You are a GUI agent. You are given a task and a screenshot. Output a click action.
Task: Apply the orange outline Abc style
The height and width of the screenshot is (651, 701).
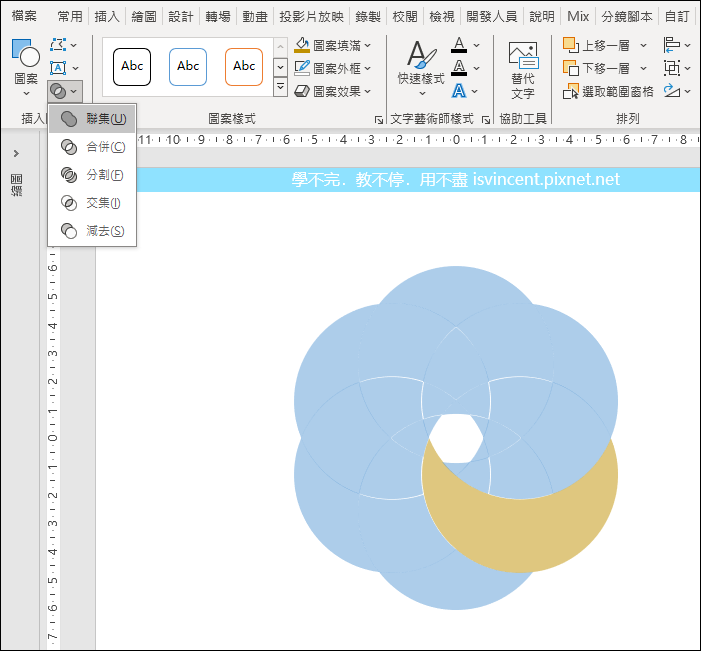point(244,67)
